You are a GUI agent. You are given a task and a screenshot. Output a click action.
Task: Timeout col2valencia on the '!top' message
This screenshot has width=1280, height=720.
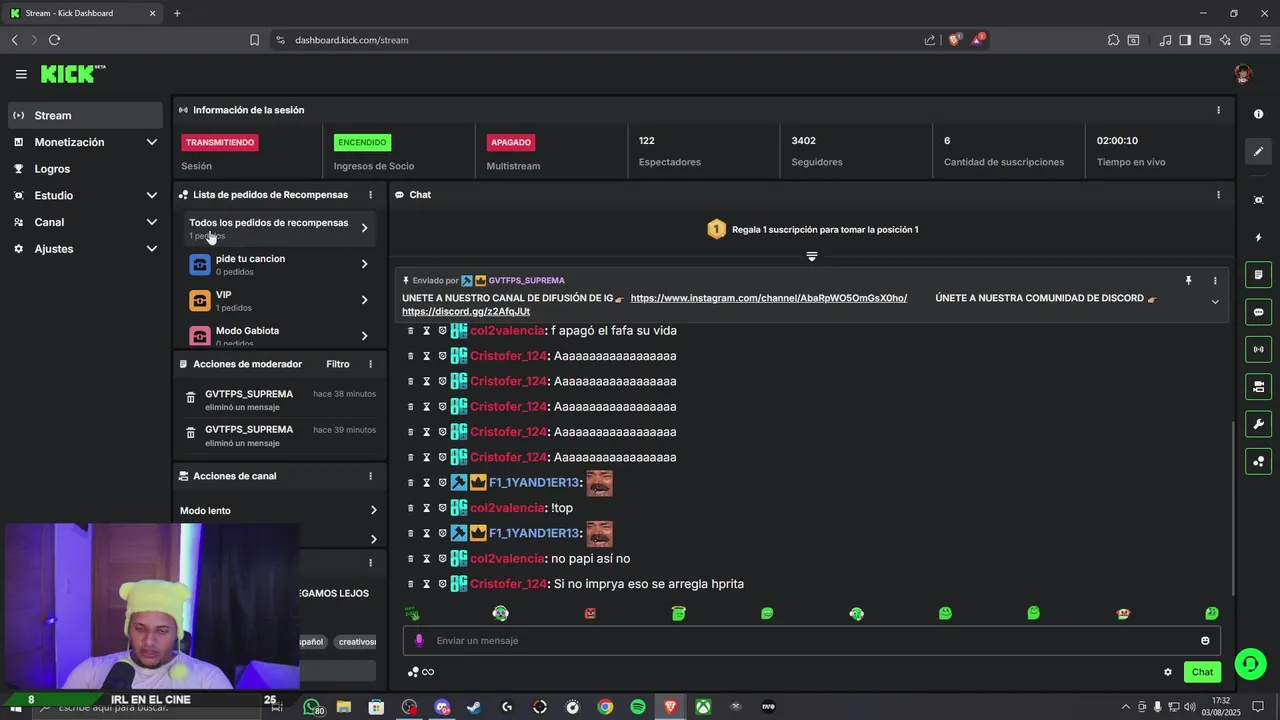[x=426, y=508]
